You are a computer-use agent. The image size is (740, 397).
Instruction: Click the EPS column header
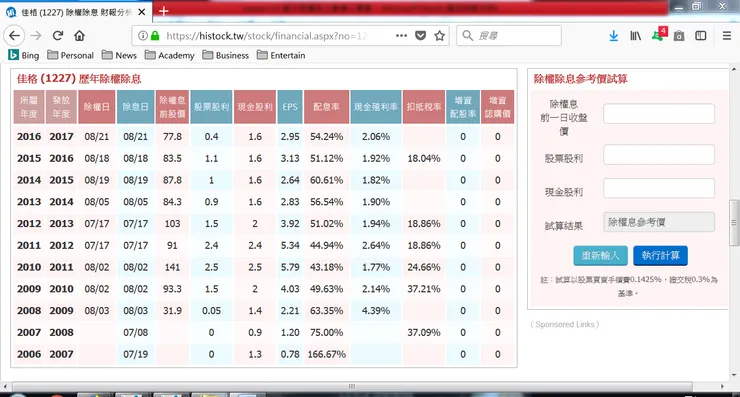point(290,107)
